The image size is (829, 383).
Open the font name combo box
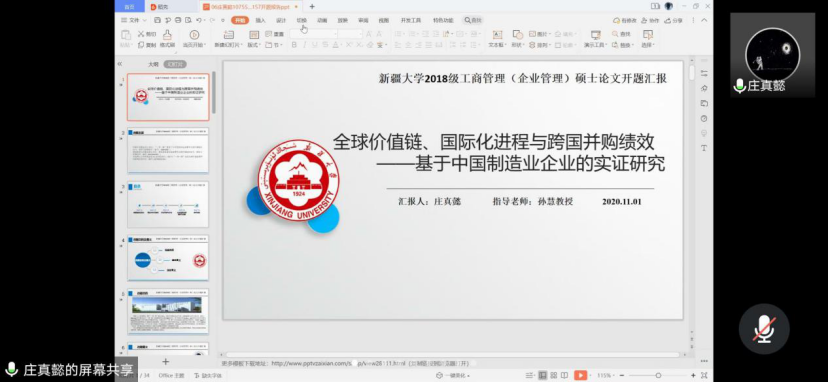(314, 34)
